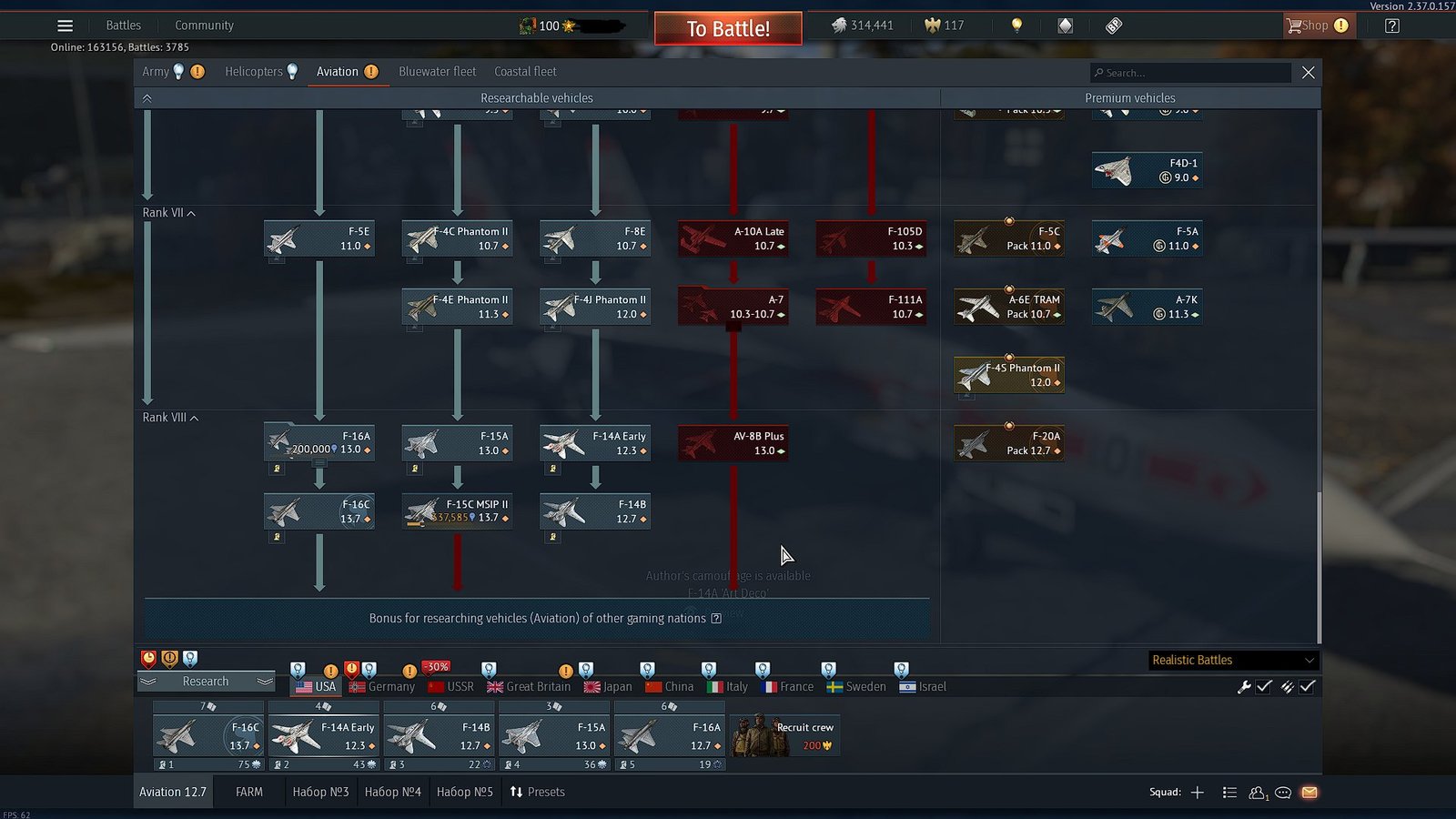Open the mail inbox envelope icon
Screen dimensions: 1456x819
pos(1309,793)
